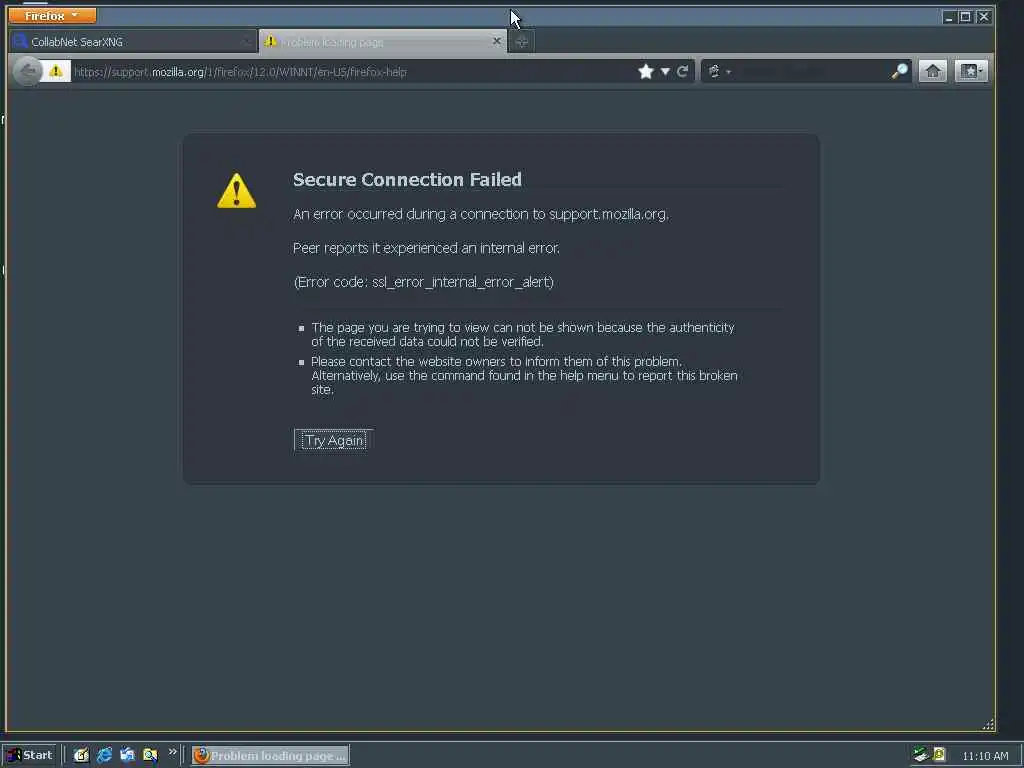Screen dimensions: 1024x768
Task: Click the fourth quick launch search icon
Action: coord(150,755)
